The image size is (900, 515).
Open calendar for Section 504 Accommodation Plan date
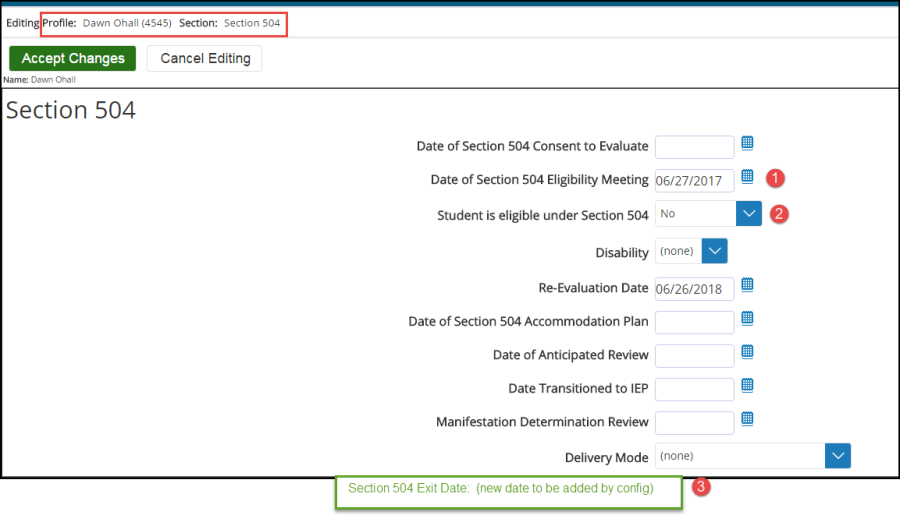(x=747, y=319)
